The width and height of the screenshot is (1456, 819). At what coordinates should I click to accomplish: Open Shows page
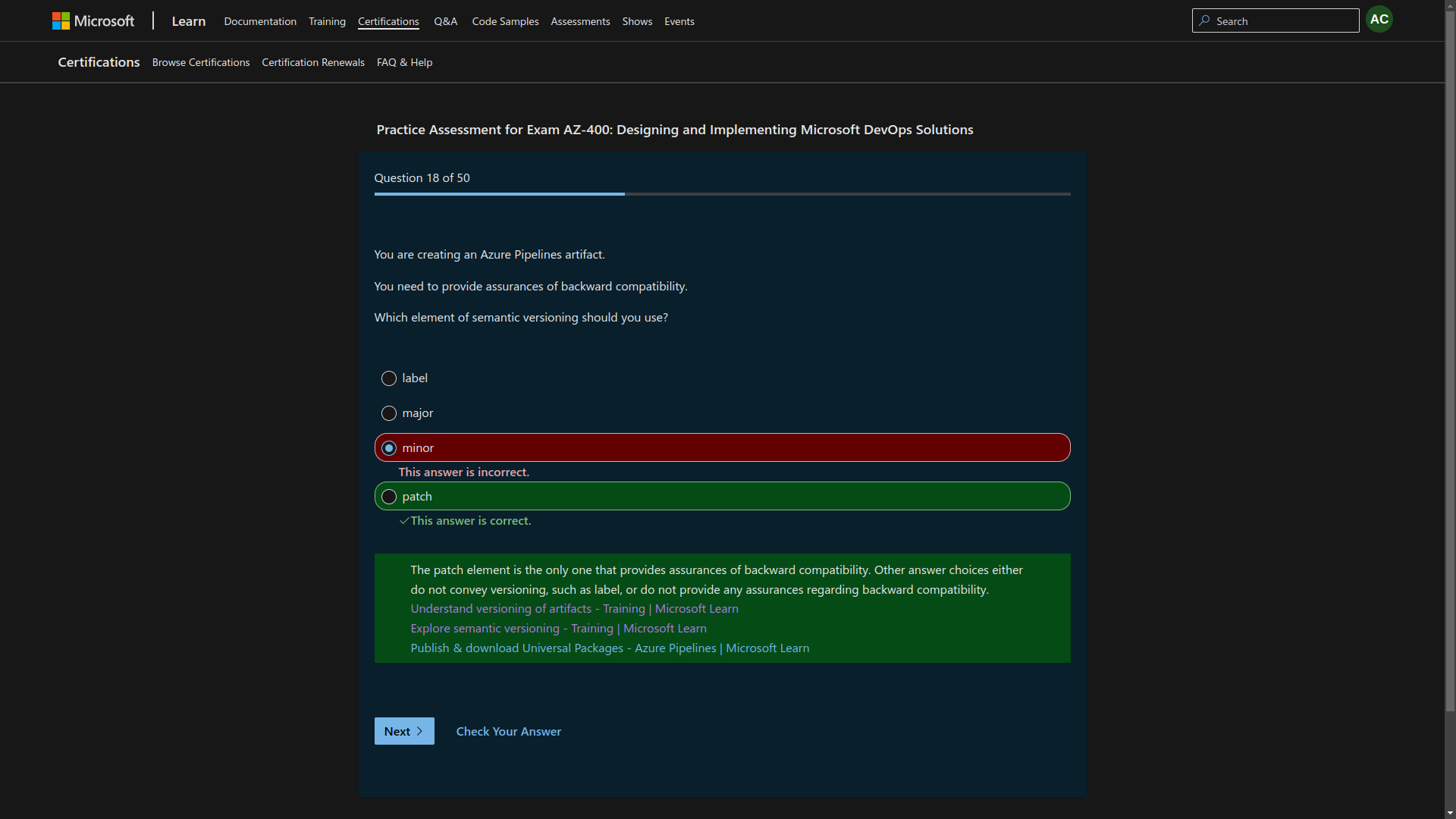(x=637, y=21)
